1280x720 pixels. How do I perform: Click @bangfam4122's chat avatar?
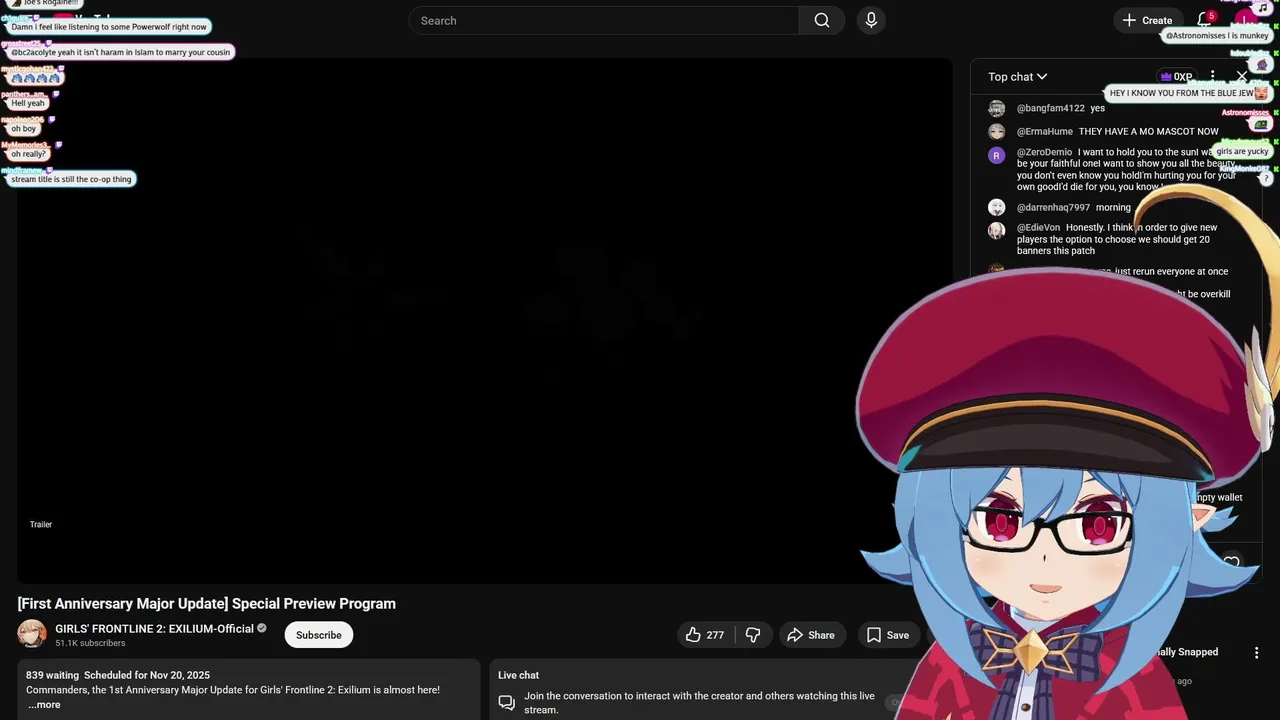[x=996, y=108]
